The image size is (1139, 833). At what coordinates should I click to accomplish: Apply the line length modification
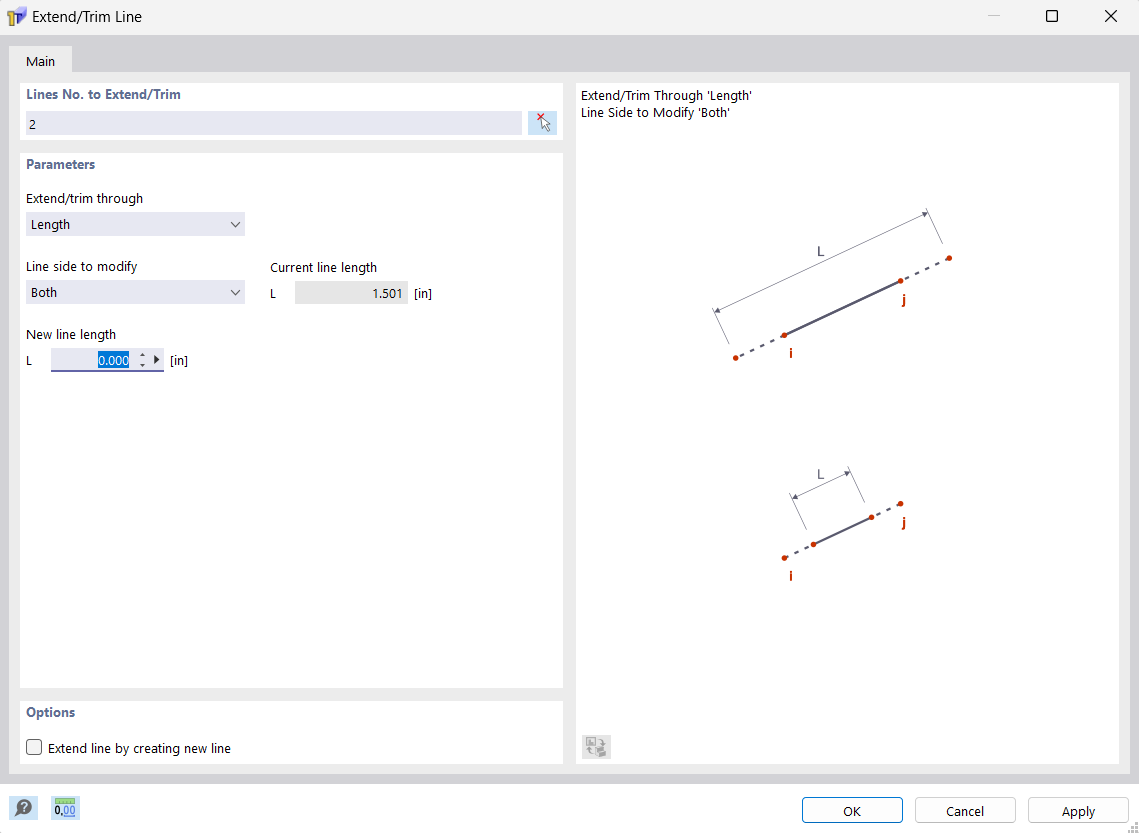pos(1078,810)
